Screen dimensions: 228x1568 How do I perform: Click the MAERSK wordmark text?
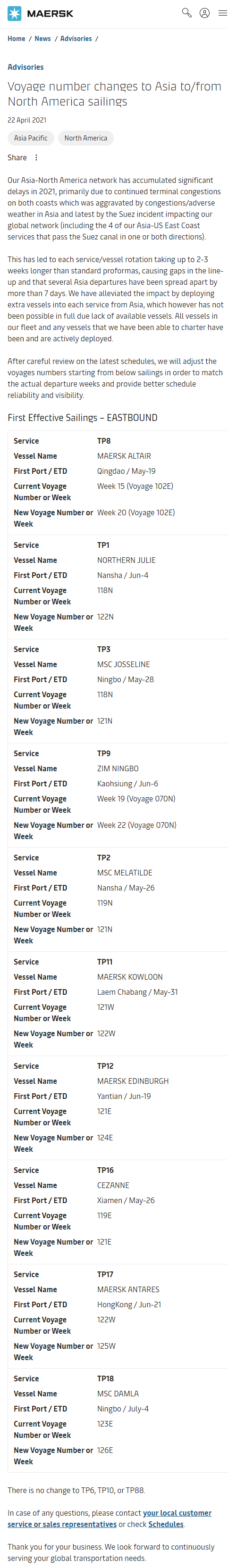(x=50, y=13)
